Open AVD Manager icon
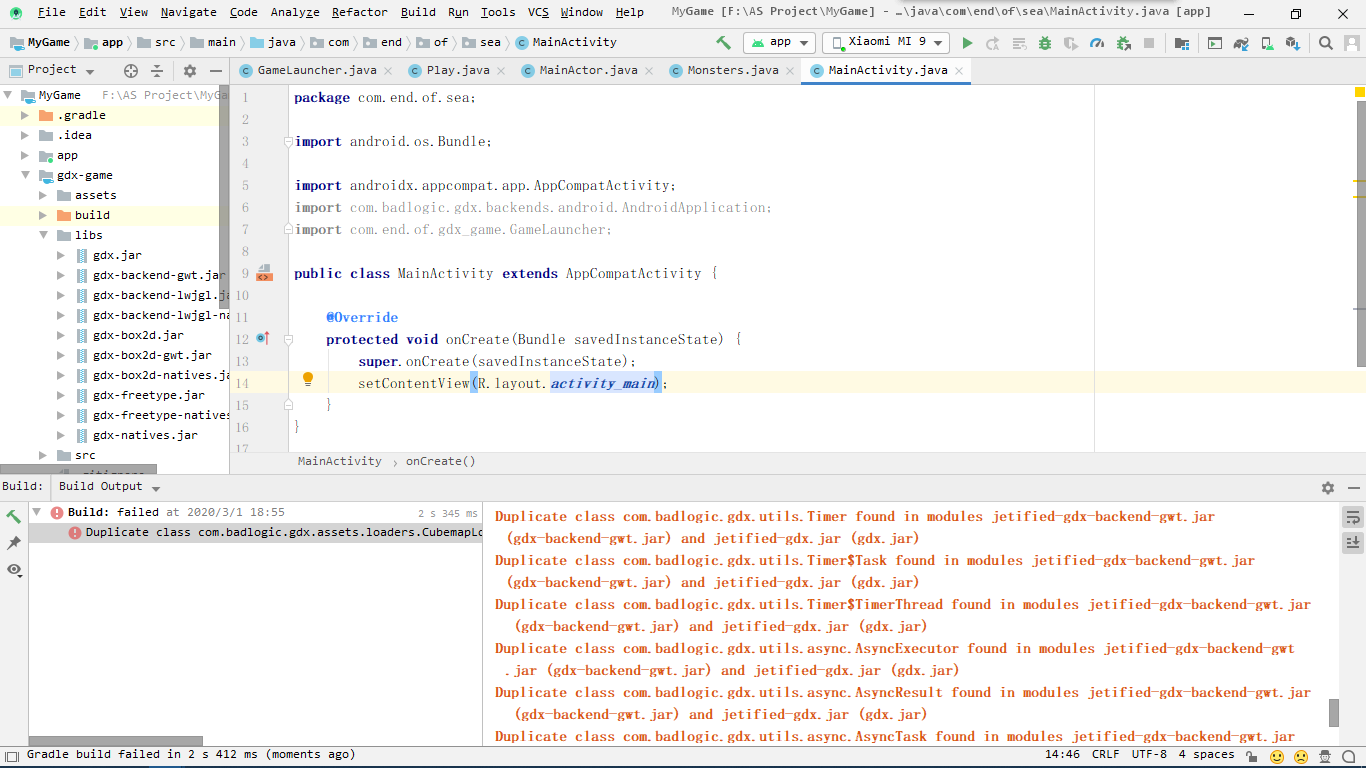Screen dimensions: 1366x768 tap(1267, 43)
